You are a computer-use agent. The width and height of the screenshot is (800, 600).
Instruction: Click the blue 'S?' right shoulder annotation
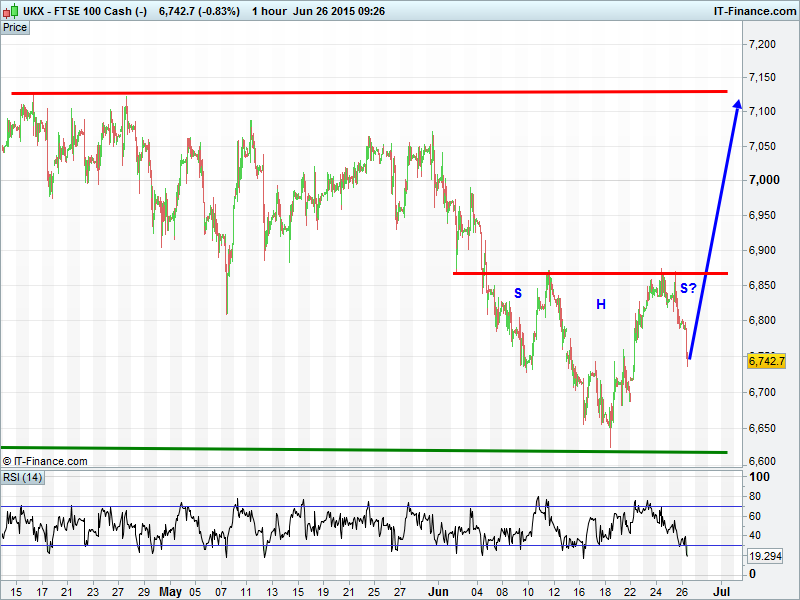688,288
